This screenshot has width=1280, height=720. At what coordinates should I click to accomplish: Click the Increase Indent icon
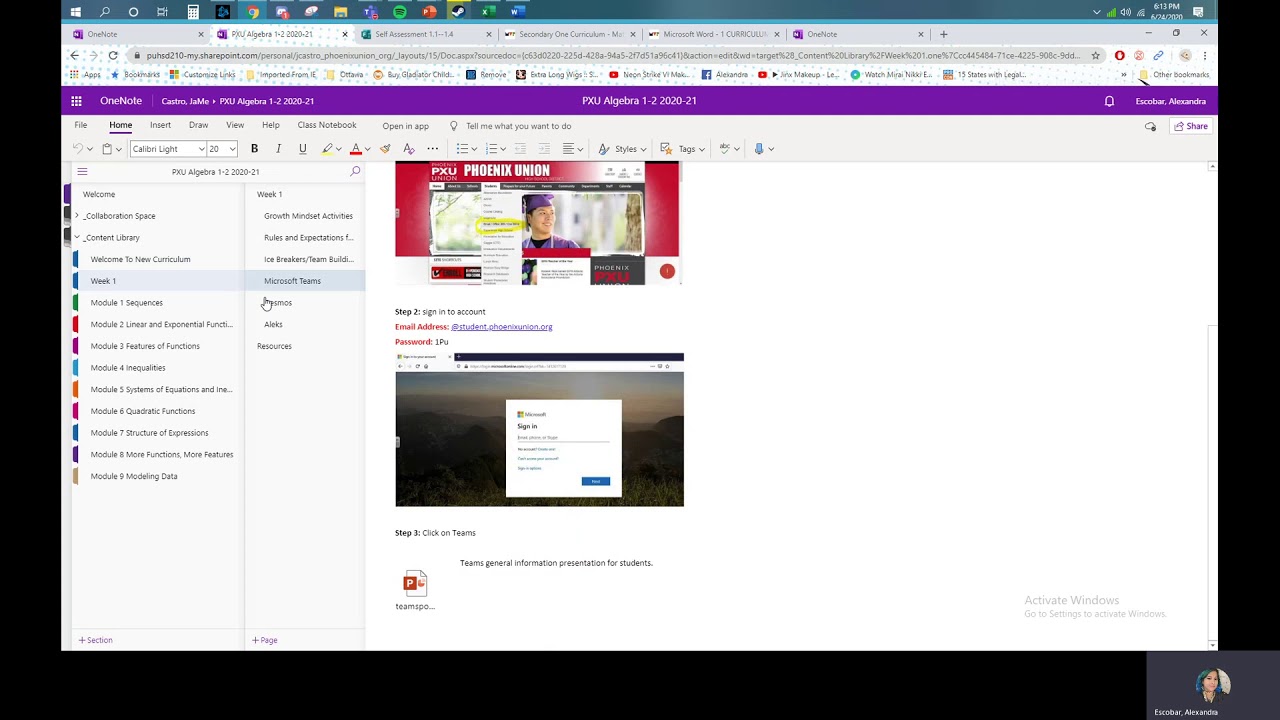[x=544, y=149]
